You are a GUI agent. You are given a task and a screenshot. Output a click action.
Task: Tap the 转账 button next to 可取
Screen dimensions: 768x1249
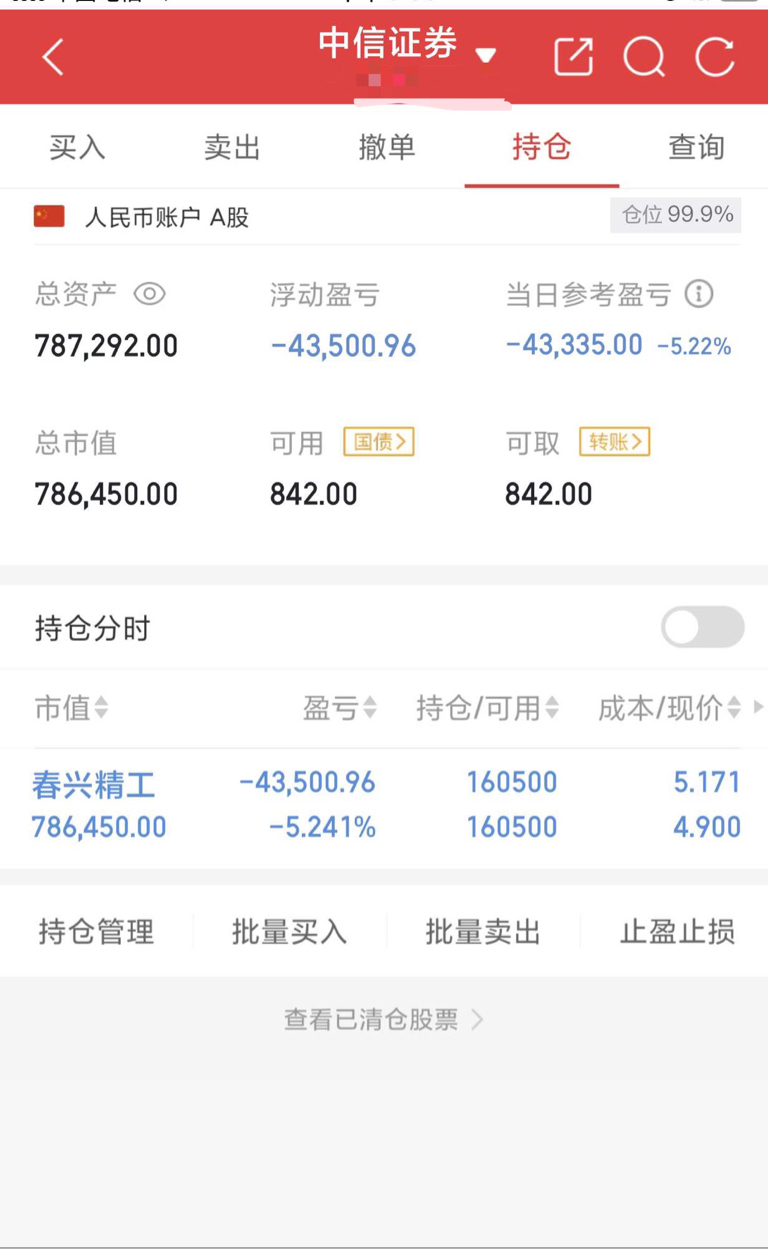pyautogui.click(x=615, y=442)
